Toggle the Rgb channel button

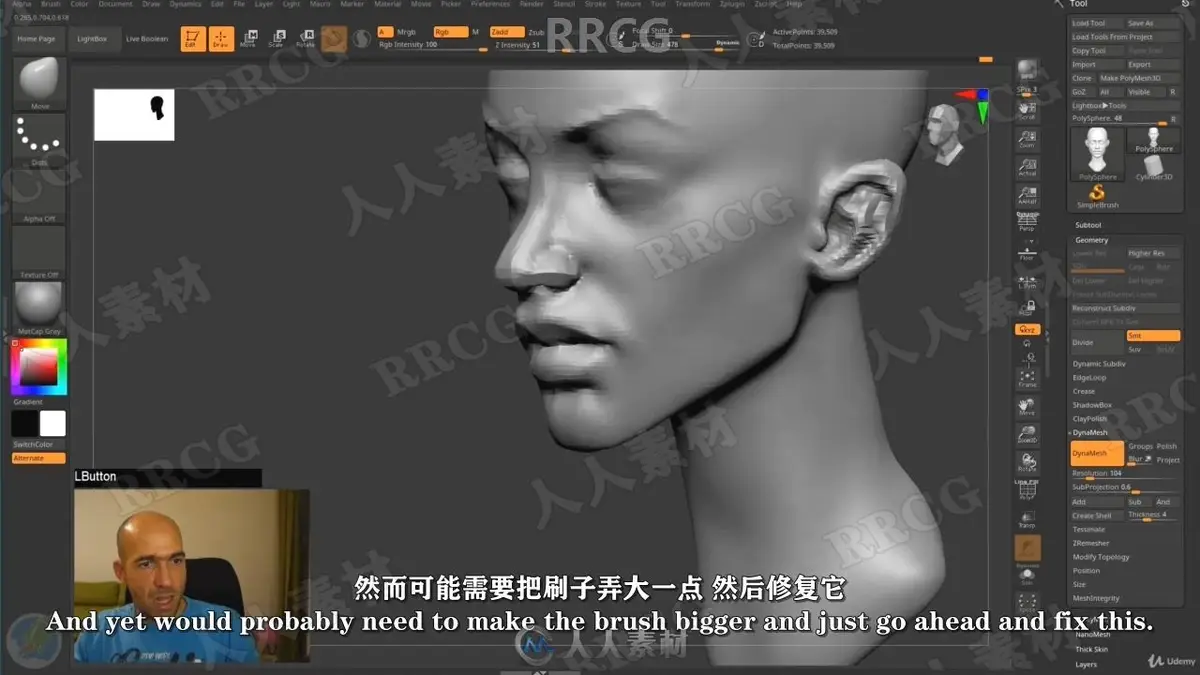click(450, 32)
